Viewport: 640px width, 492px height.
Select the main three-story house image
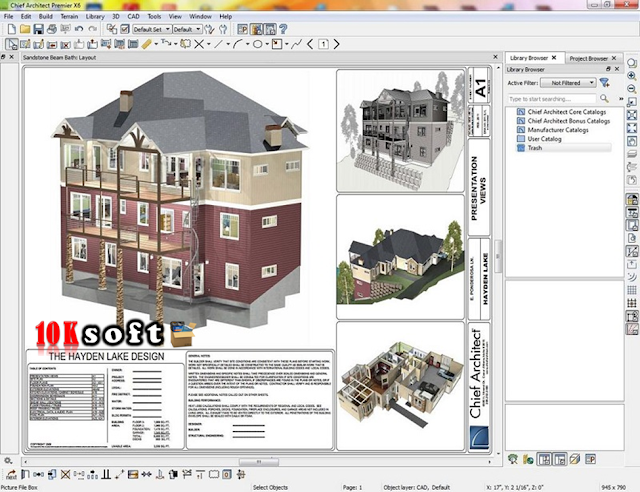click(179, 199)
